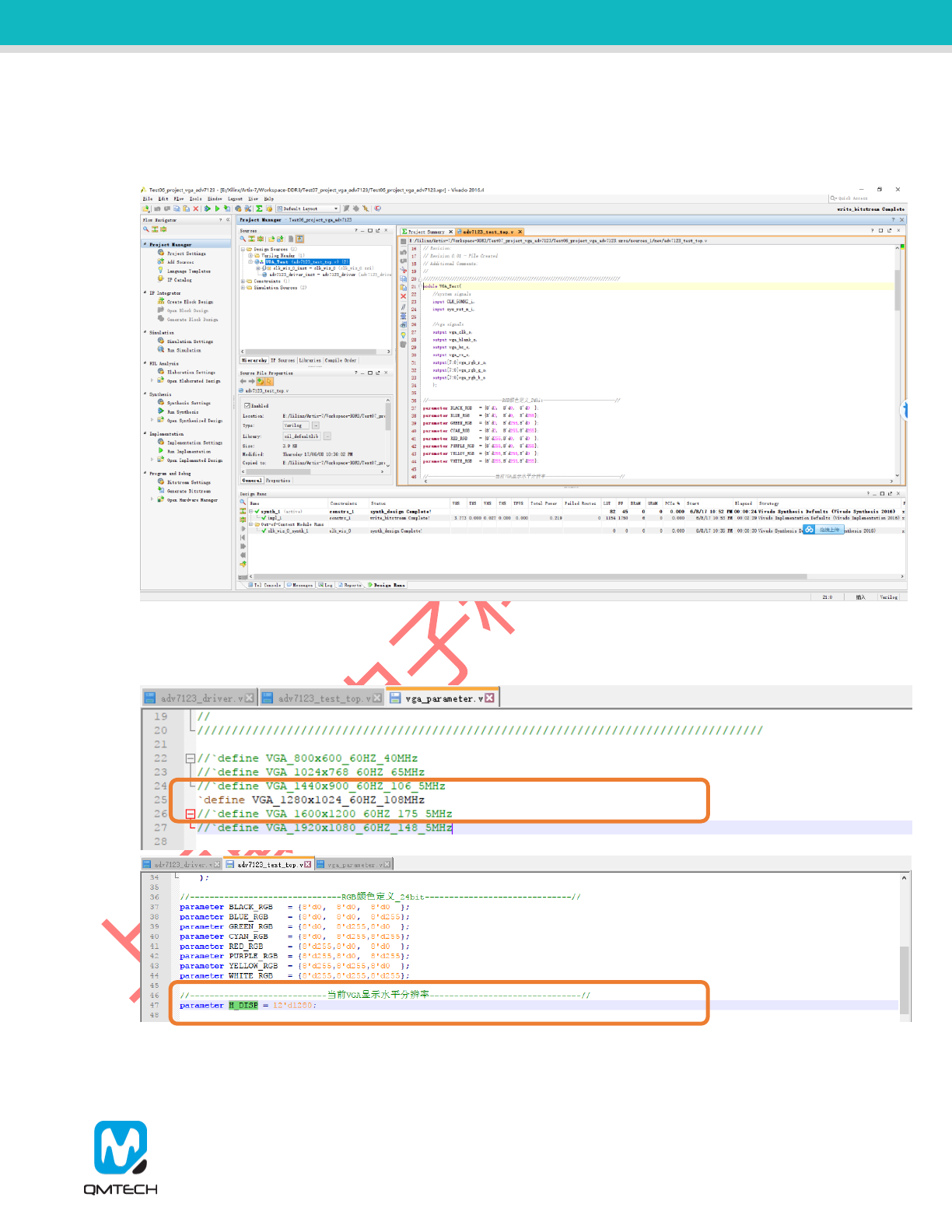Click the "write_bitstream Complete" status text

(x=870, y=209)
